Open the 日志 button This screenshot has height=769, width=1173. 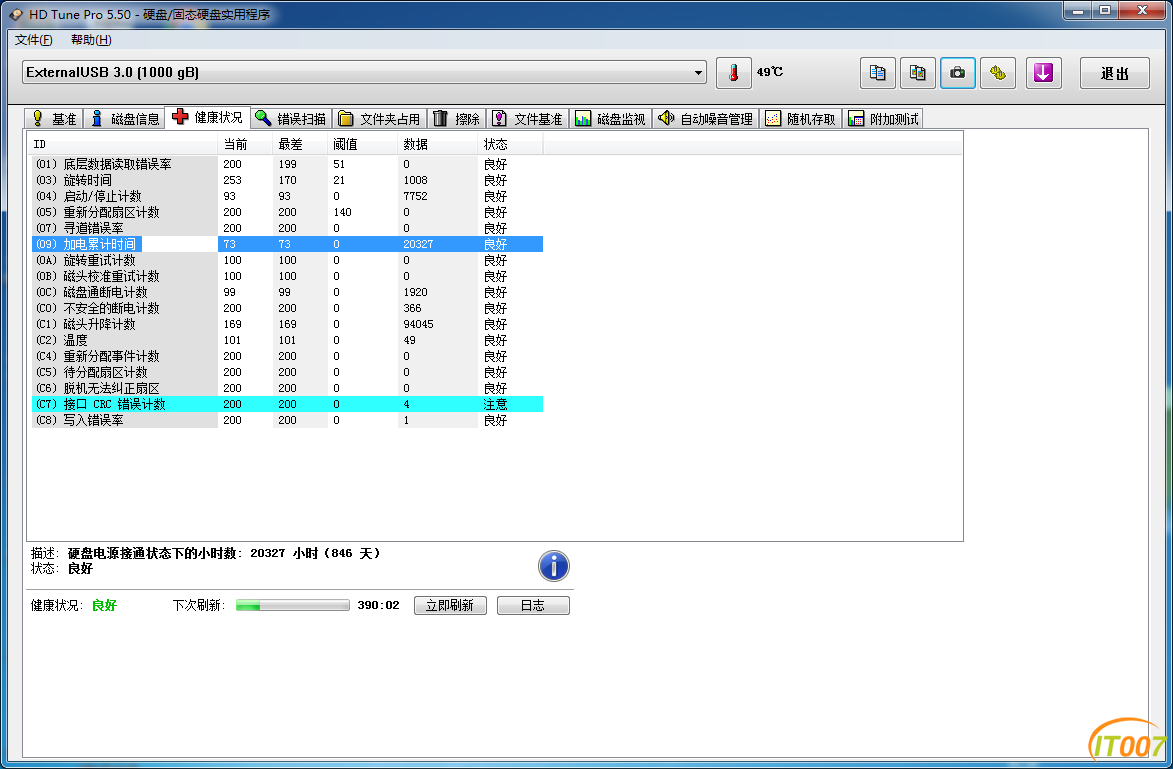point(533,605)
